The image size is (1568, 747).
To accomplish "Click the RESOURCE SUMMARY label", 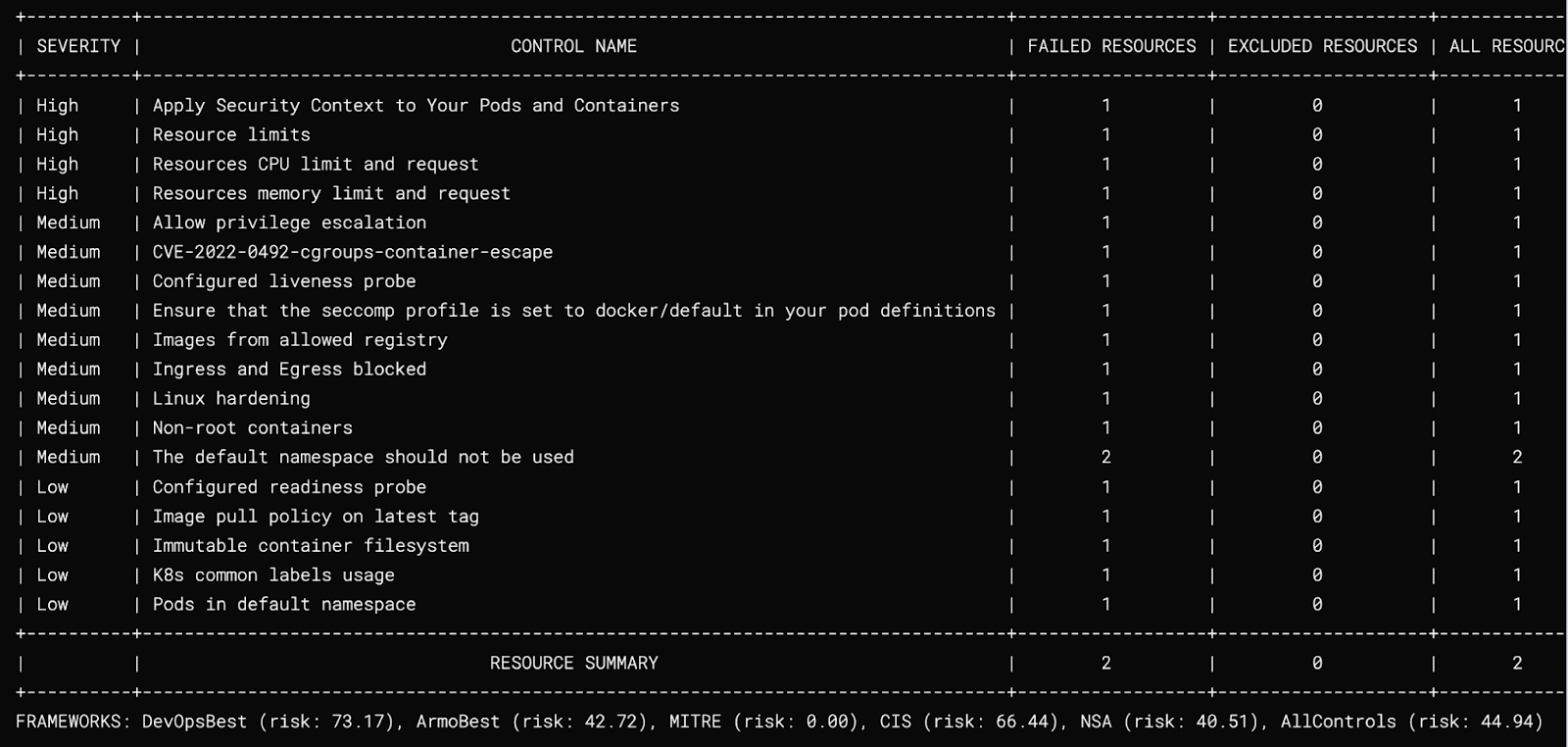I will click(573, 663).
